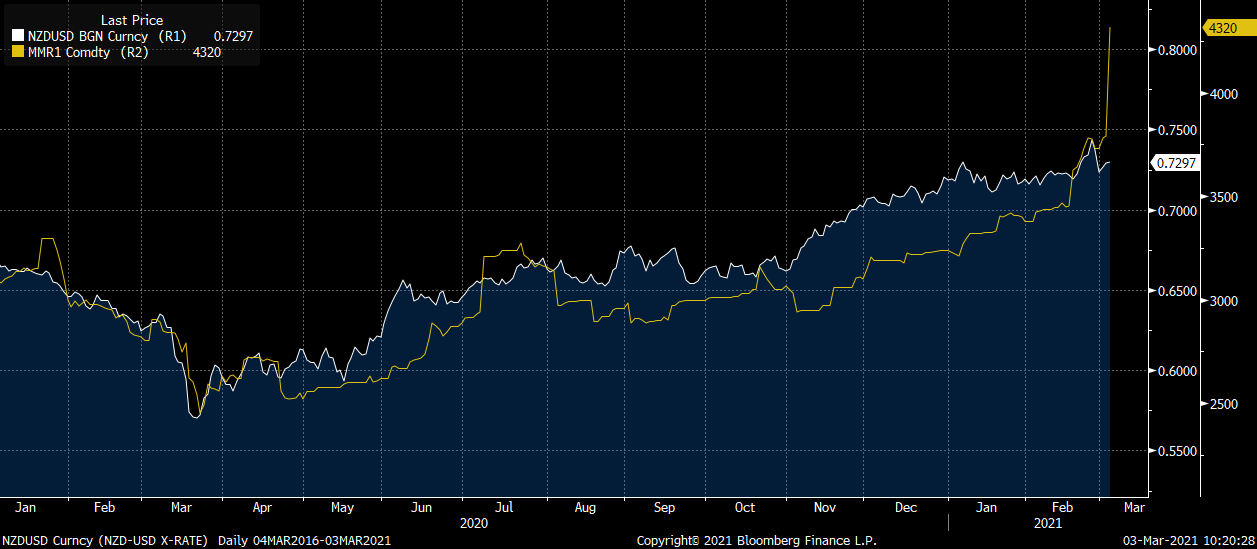Click the 2020 year label

pyautogui.click(x=474, y=523)
